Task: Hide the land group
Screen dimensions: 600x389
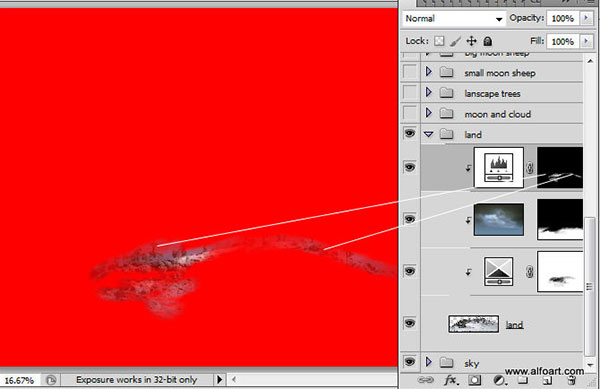Action: [x=410, y=133]
